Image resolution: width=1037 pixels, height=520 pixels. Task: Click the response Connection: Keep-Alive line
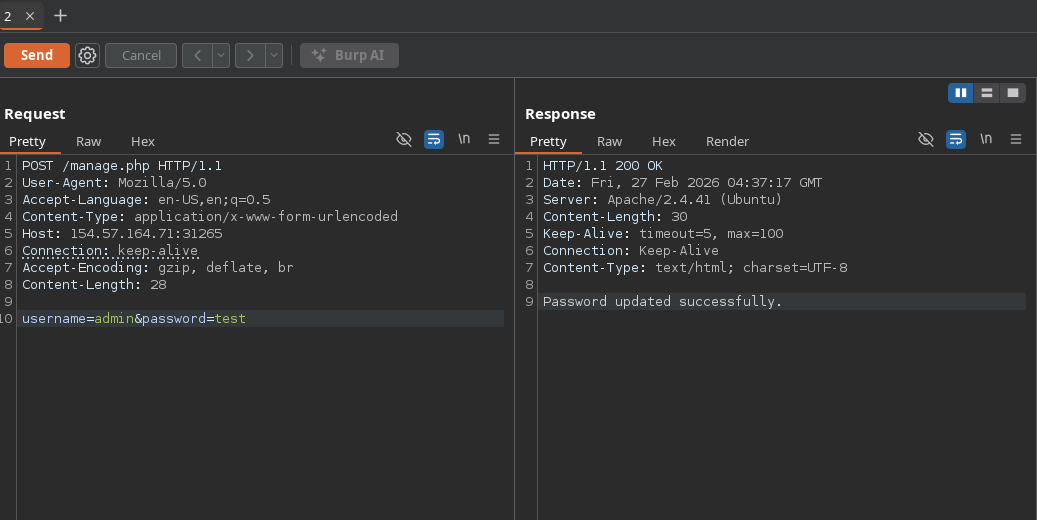coord(631,251)
